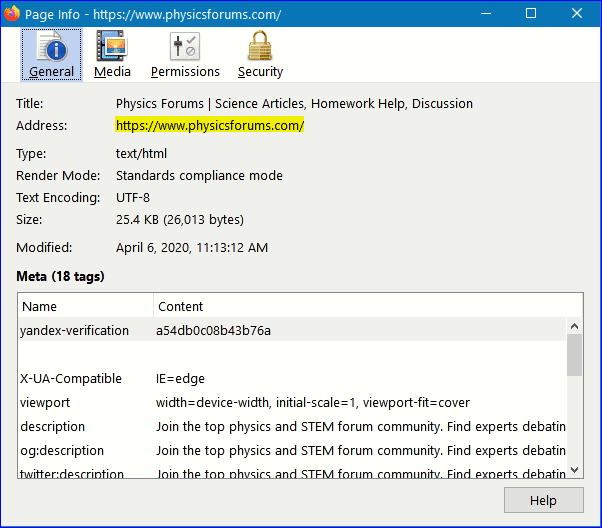Maximize the Page Info window
This screenshot has width=602, height=528.
coord(530,14)
